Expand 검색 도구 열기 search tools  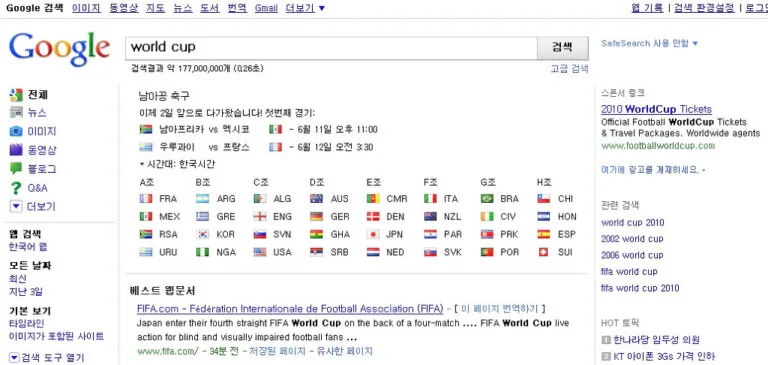(47, 358)
